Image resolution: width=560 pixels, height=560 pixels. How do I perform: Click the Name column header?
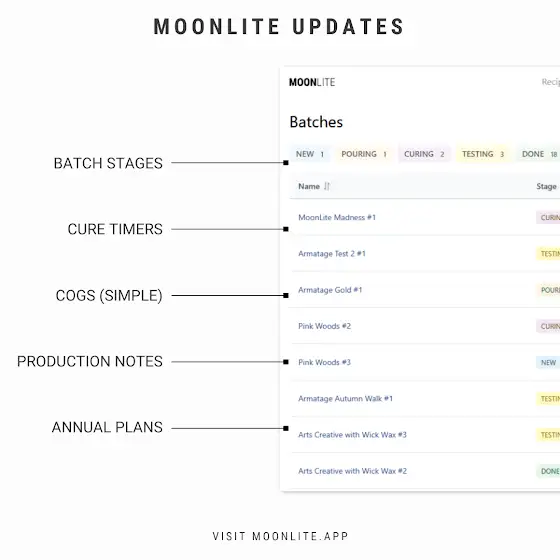[309, 186]
